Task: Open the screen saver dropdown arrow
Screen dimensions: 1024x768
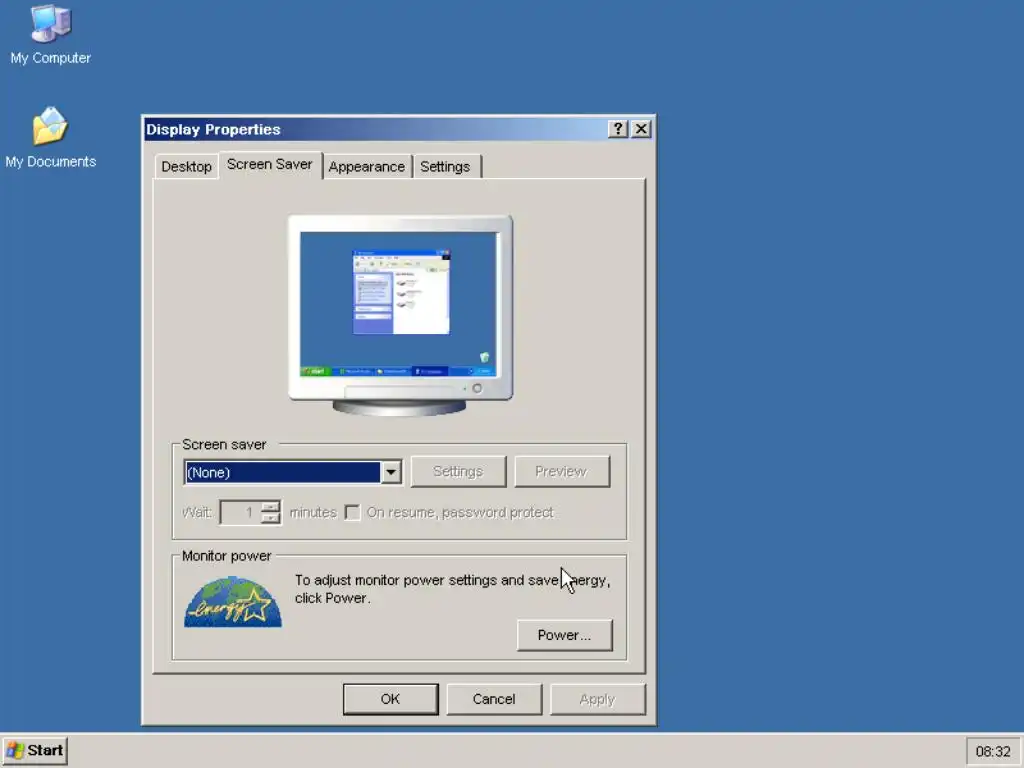Action: tap(391, 472)
